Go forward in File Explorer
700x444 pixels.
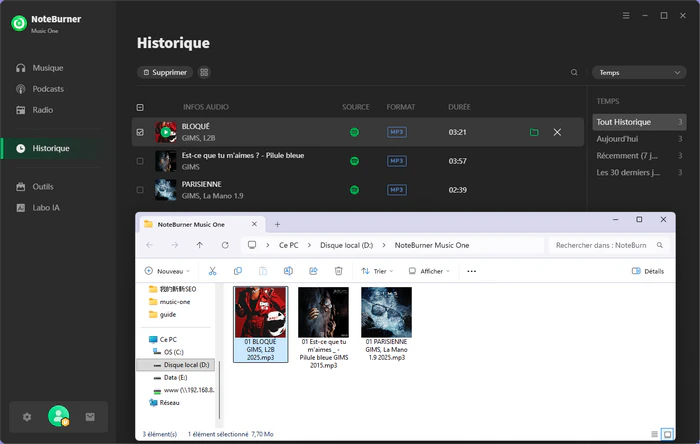(x=175, y=245)
